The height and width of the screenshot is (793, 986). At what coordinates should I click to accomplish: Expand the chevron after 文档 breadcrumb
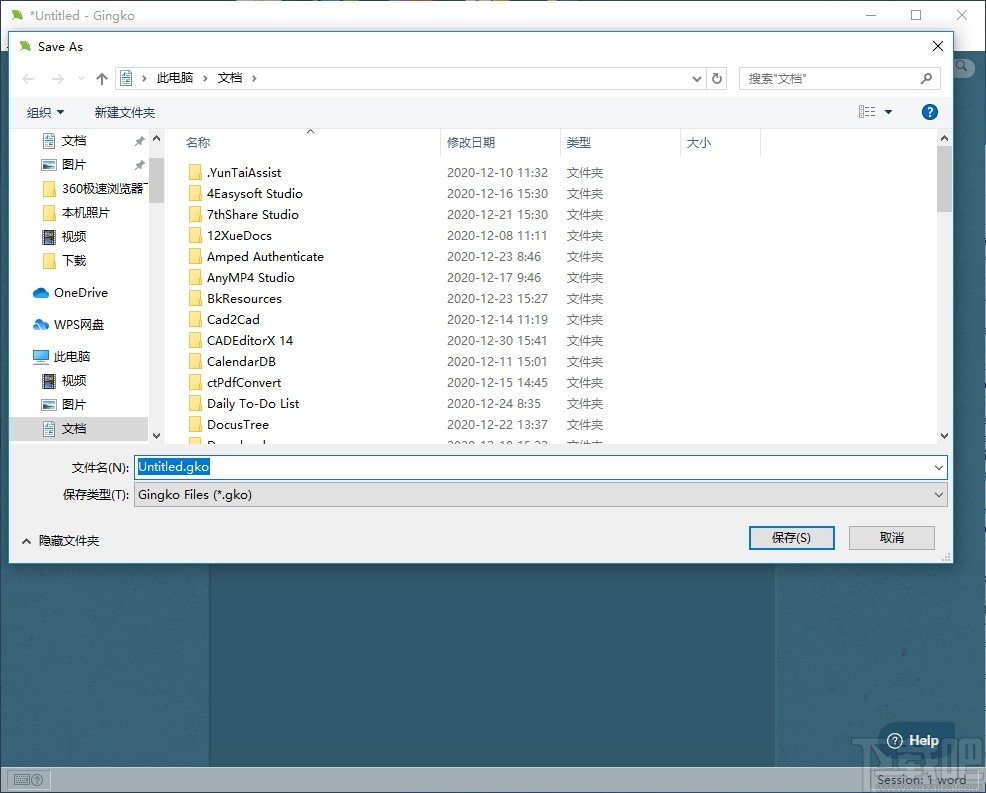tap(254, 78)
